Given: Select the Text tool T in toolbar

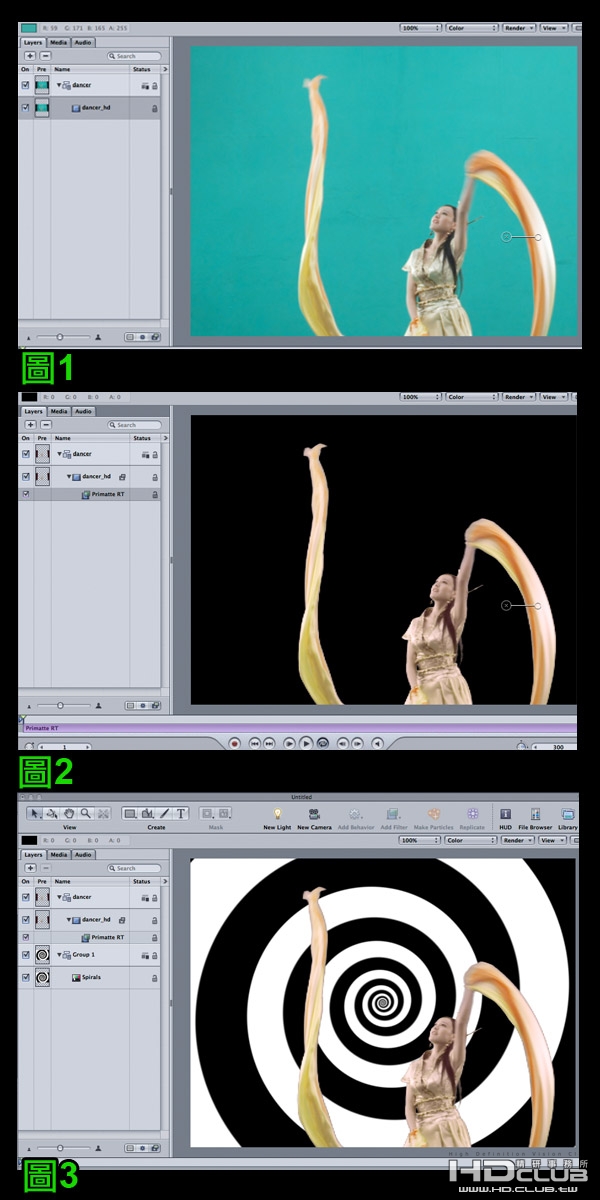Looking at the screenshot, I should (182, 814).
